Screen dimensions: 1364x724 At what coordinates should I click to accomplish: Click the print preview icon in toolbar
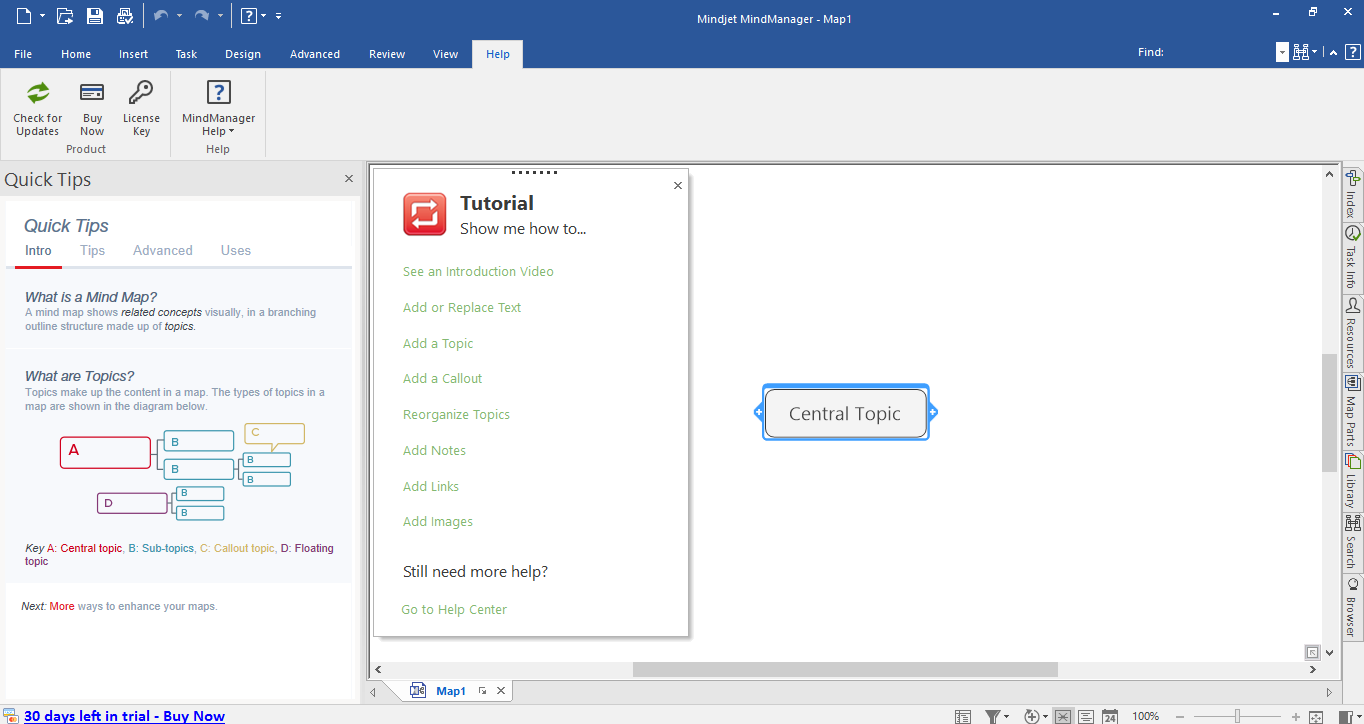click(x=125, y=15)
